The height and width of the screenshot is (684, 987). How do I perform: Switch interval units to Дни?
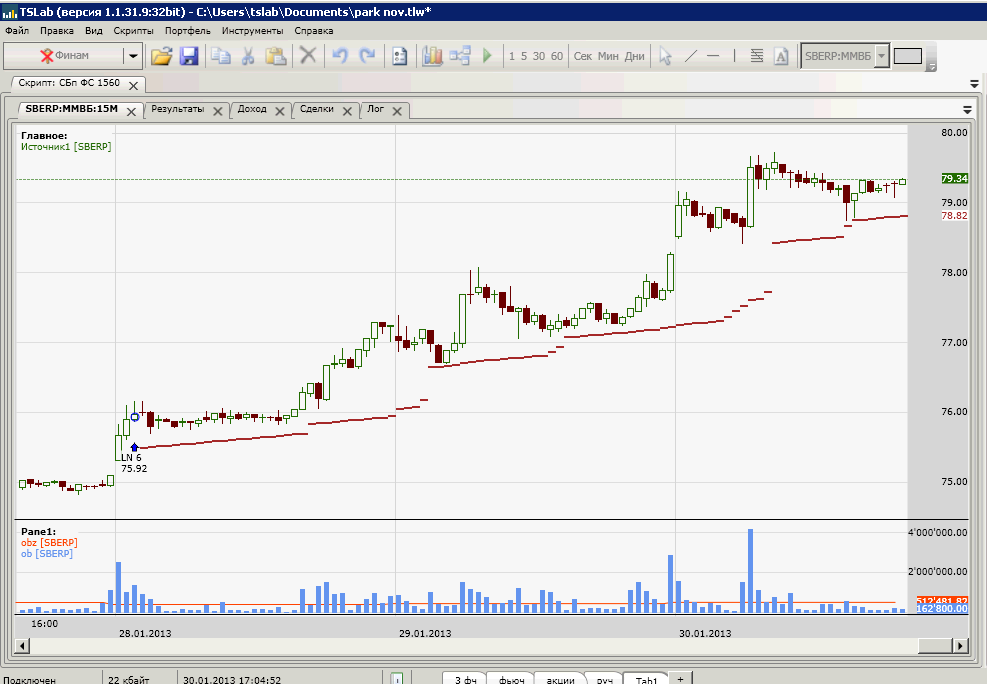634,56
